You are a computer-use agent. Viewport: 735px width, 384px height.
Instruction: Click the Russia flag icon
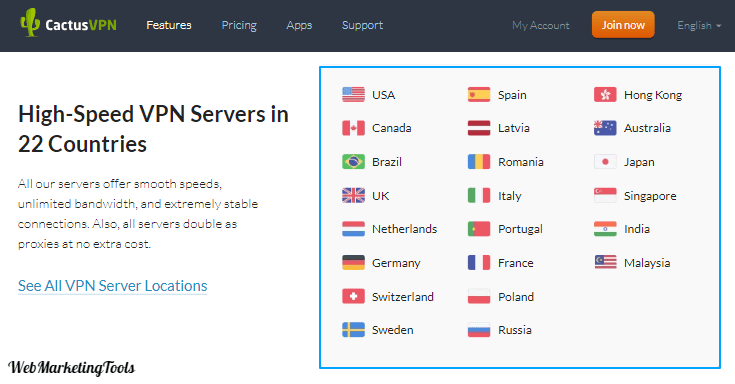pyautogui.click(x=479, y=330)
